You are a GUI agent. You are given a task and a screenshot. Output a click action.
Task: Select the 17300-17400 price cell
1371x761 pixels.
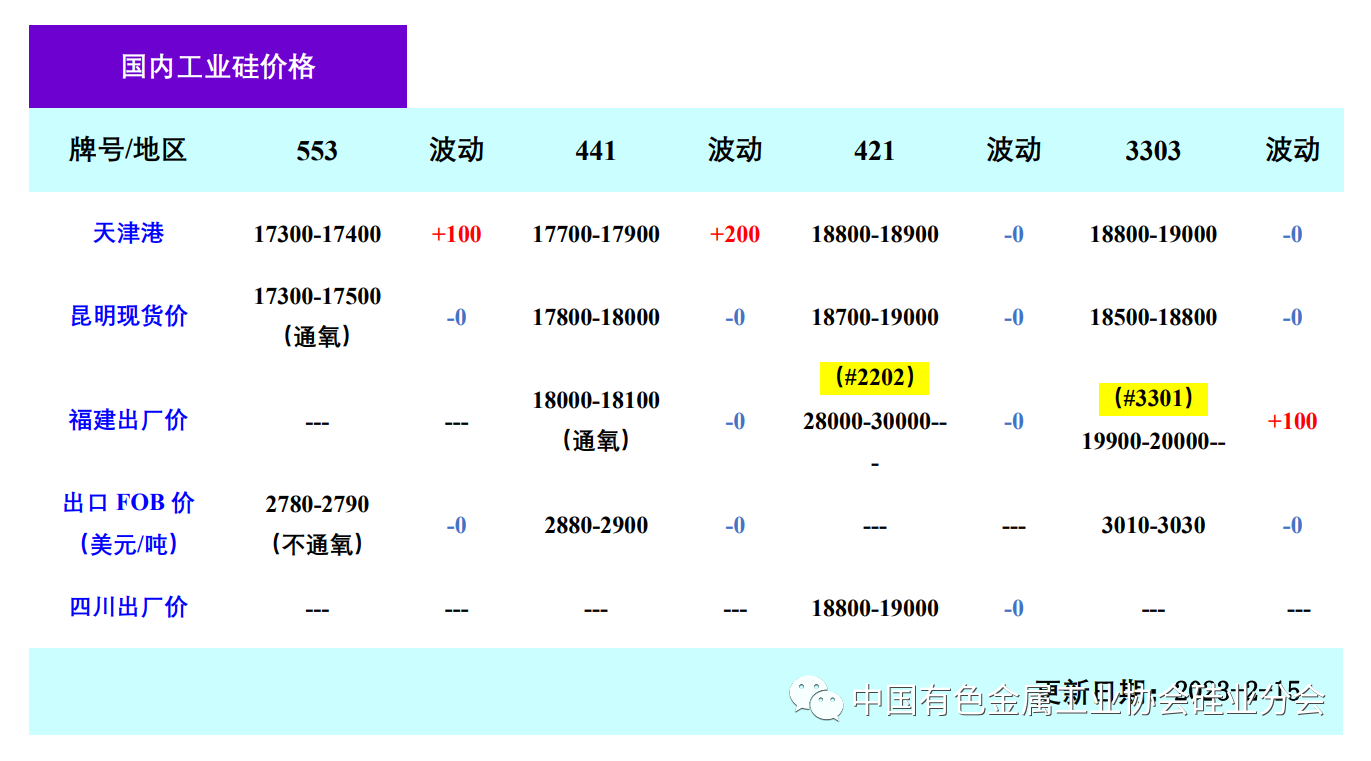pyautogui.click(x=317, y=235)
